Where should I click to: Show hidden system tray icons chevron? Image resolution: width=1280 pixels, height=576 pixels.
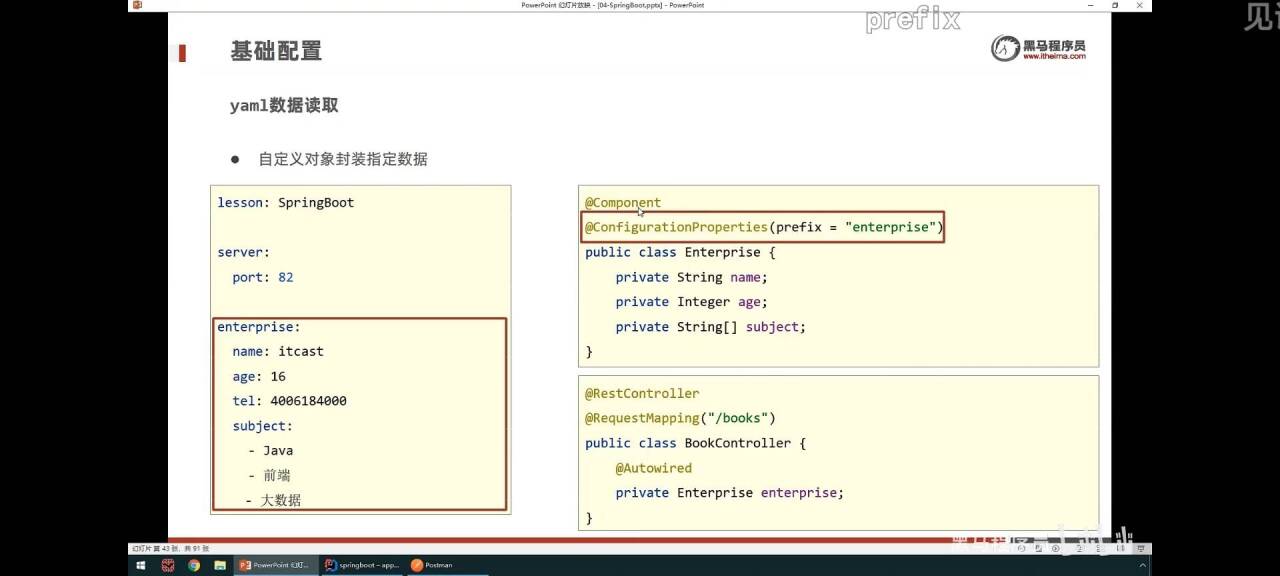coord(1142,565)
